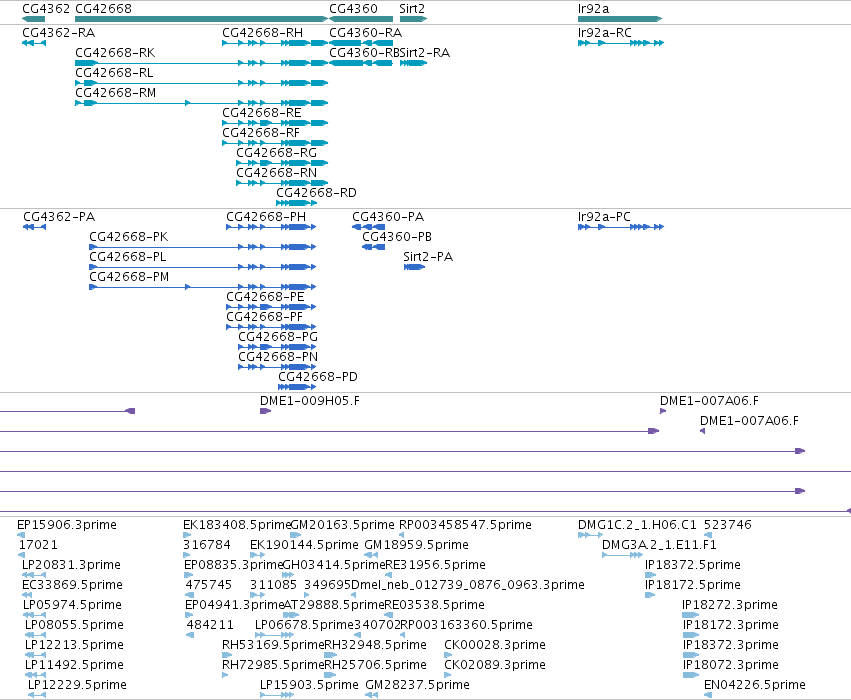Select EST GM20163.5prime
Image resolution: width=851 pixels, height=700 pixels.
(342, 525)
